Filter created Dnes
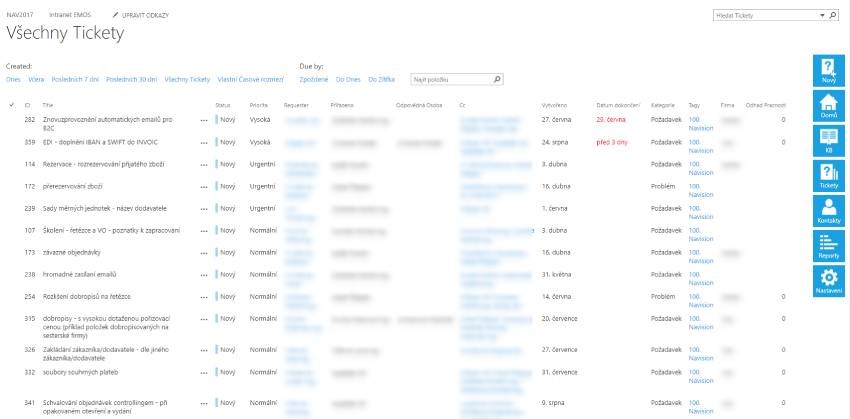The width and height of the screenshot is (850, 419). [x=13, y=80]
